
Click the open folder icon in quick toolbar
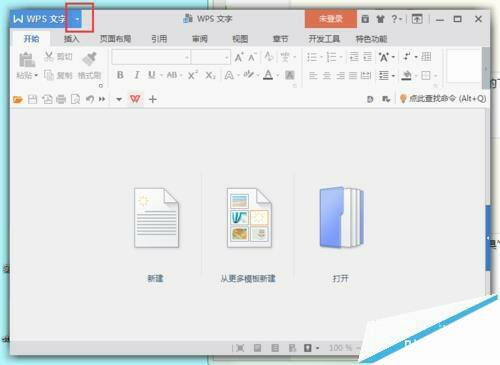[18, 99]
